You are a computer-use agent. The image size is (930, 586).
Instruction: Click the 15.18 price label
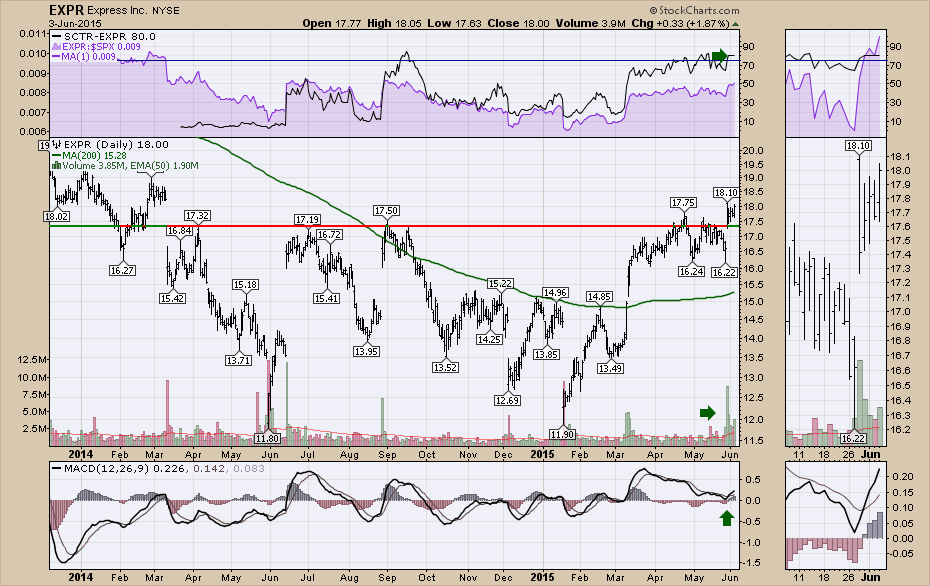(245, 285)
